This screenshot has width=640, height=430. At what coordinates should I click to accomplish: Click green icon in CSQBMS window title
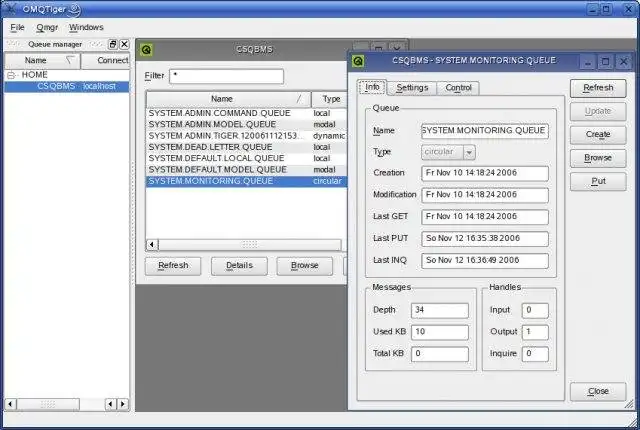(146, 50)
